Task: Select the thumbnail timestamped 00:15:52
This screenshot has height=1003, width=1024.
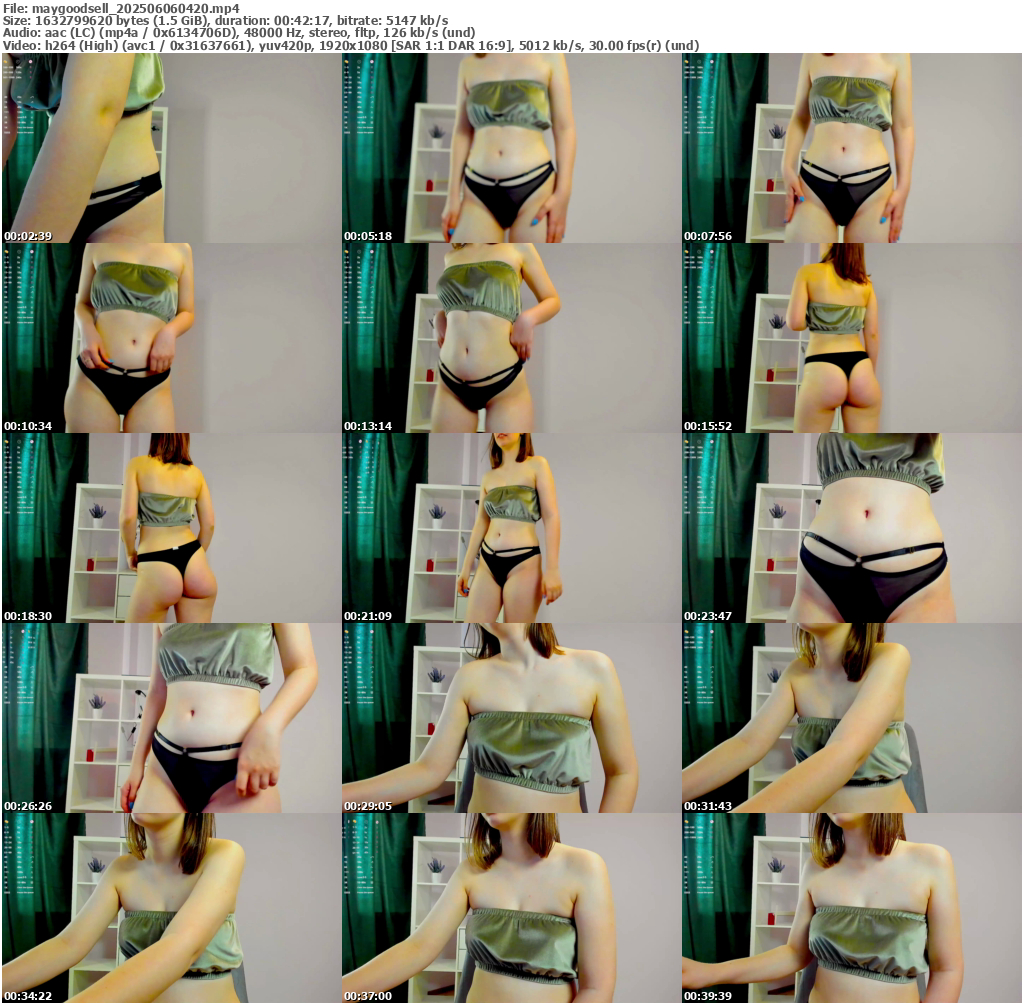Action: tap(852, 338)
